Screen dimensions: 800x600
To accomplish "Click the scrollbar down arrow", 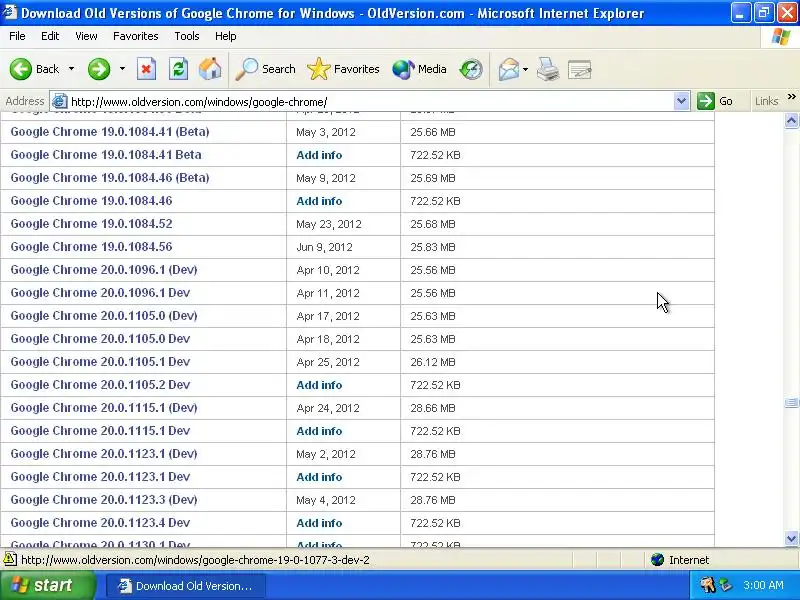I will pyautogui.click(x=791, y=538).
